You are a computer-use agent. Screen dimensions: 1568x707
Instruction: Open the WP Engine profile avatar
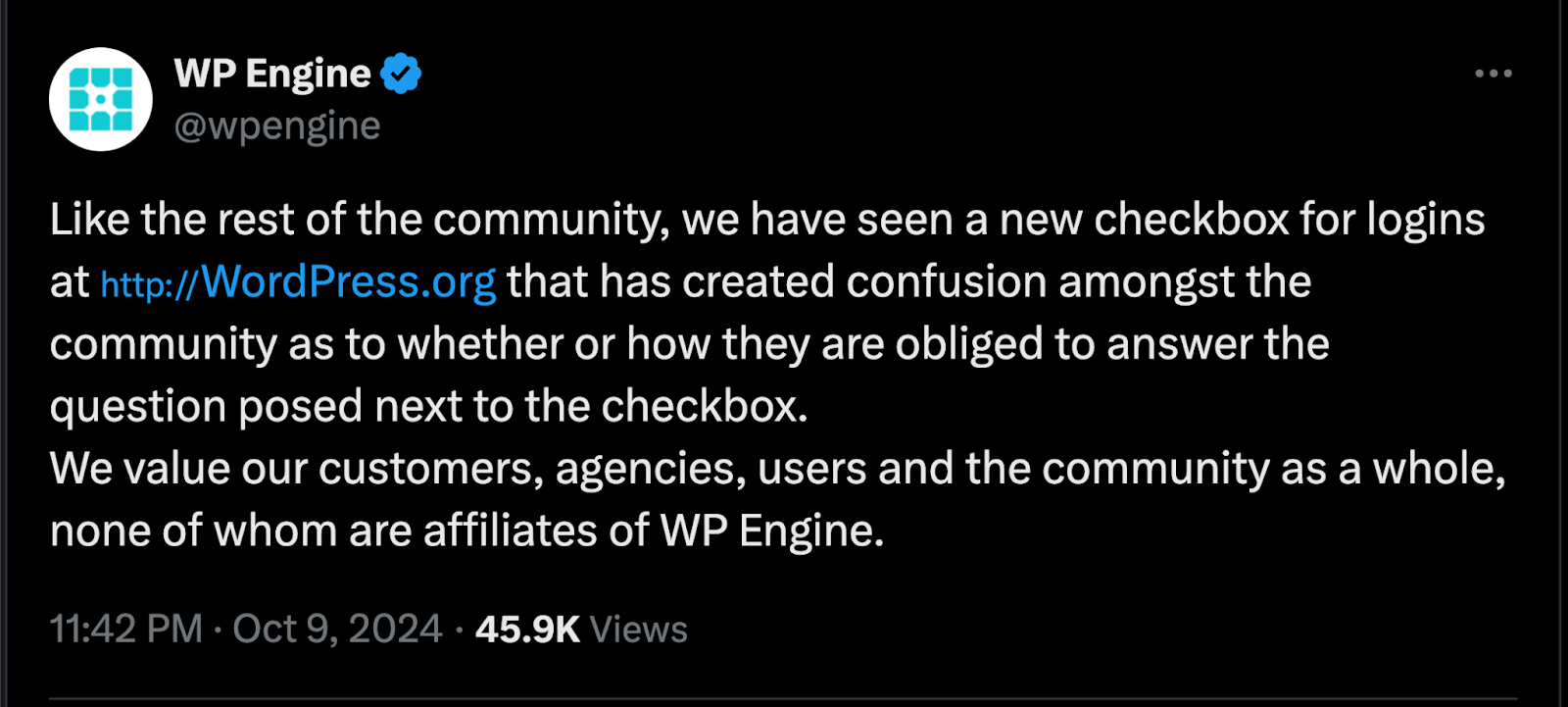101,99
